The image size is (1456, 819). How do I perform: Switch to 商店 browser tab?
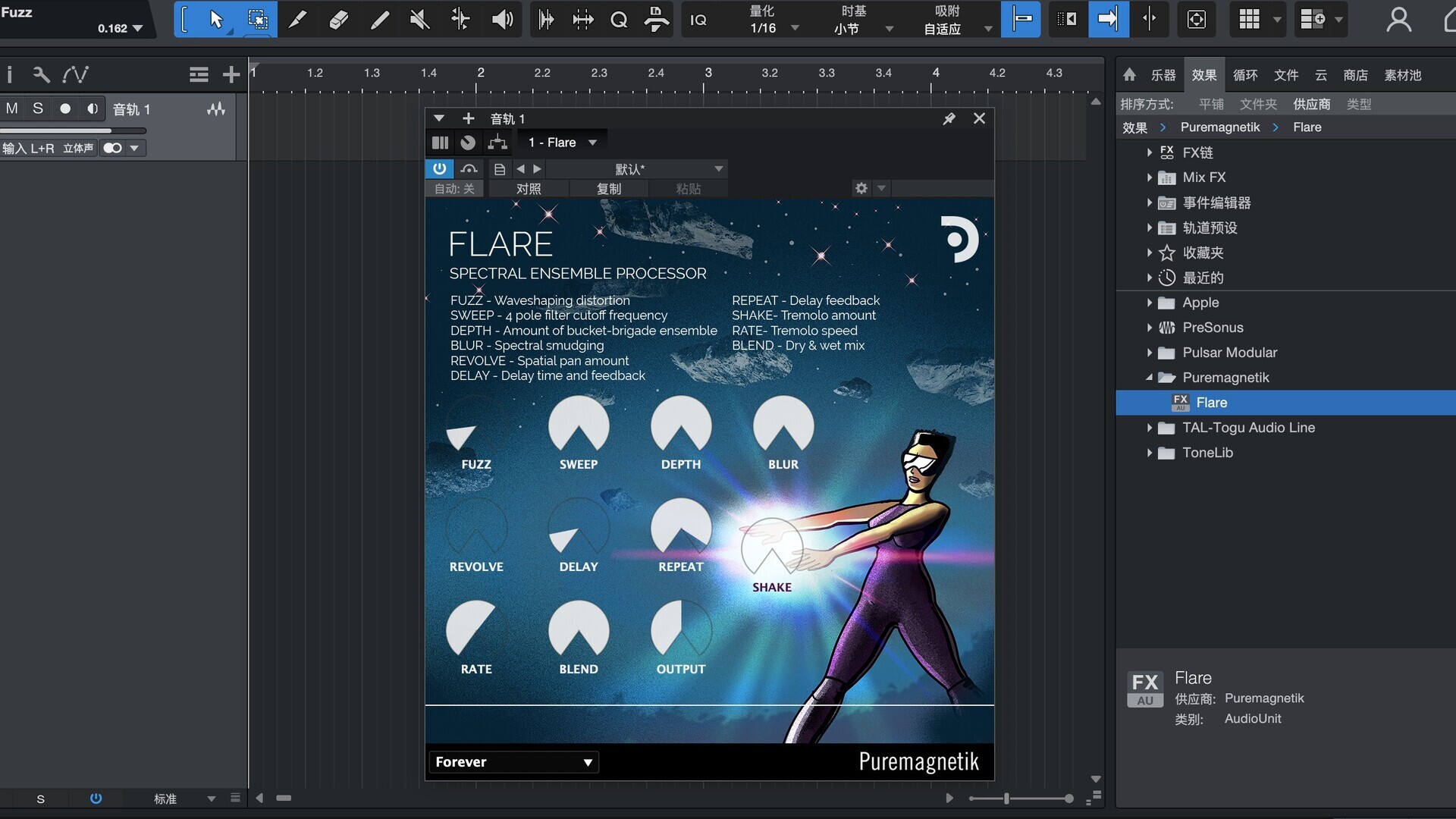tap(1355, 75)
